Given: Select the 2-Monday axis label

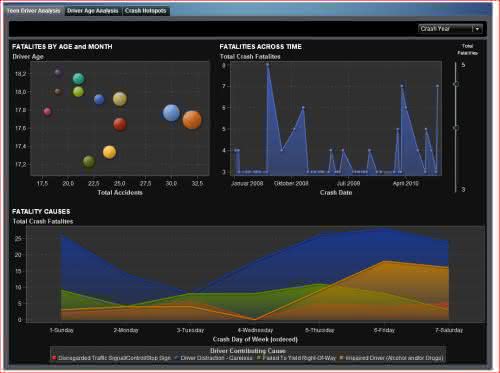Looking at the screenshot, I should (x=126, y=330).
